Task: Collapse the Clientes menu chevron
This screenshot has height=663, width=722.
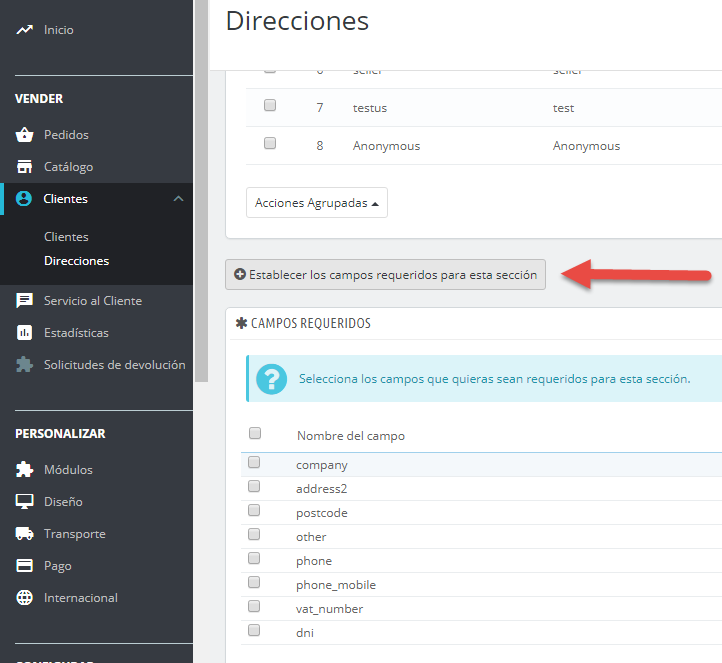Action: pos(178,199)
